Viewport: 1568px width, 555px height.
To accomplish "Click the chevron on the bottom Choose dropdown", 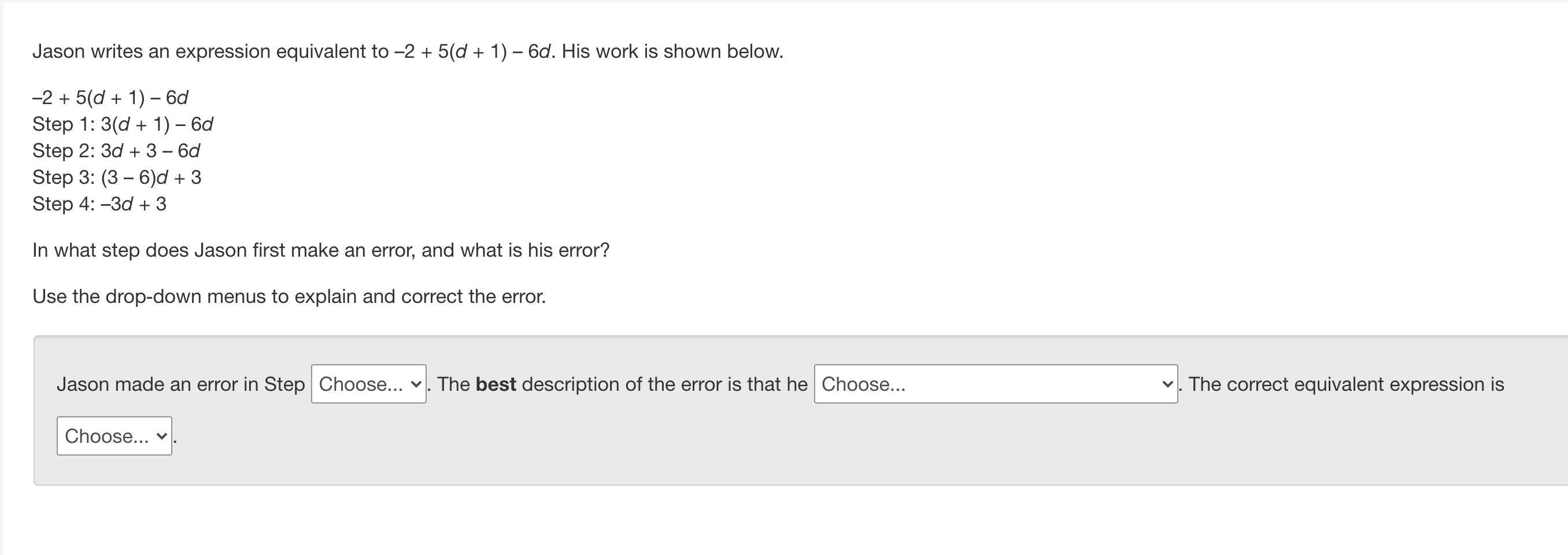I will pos(161,436).
